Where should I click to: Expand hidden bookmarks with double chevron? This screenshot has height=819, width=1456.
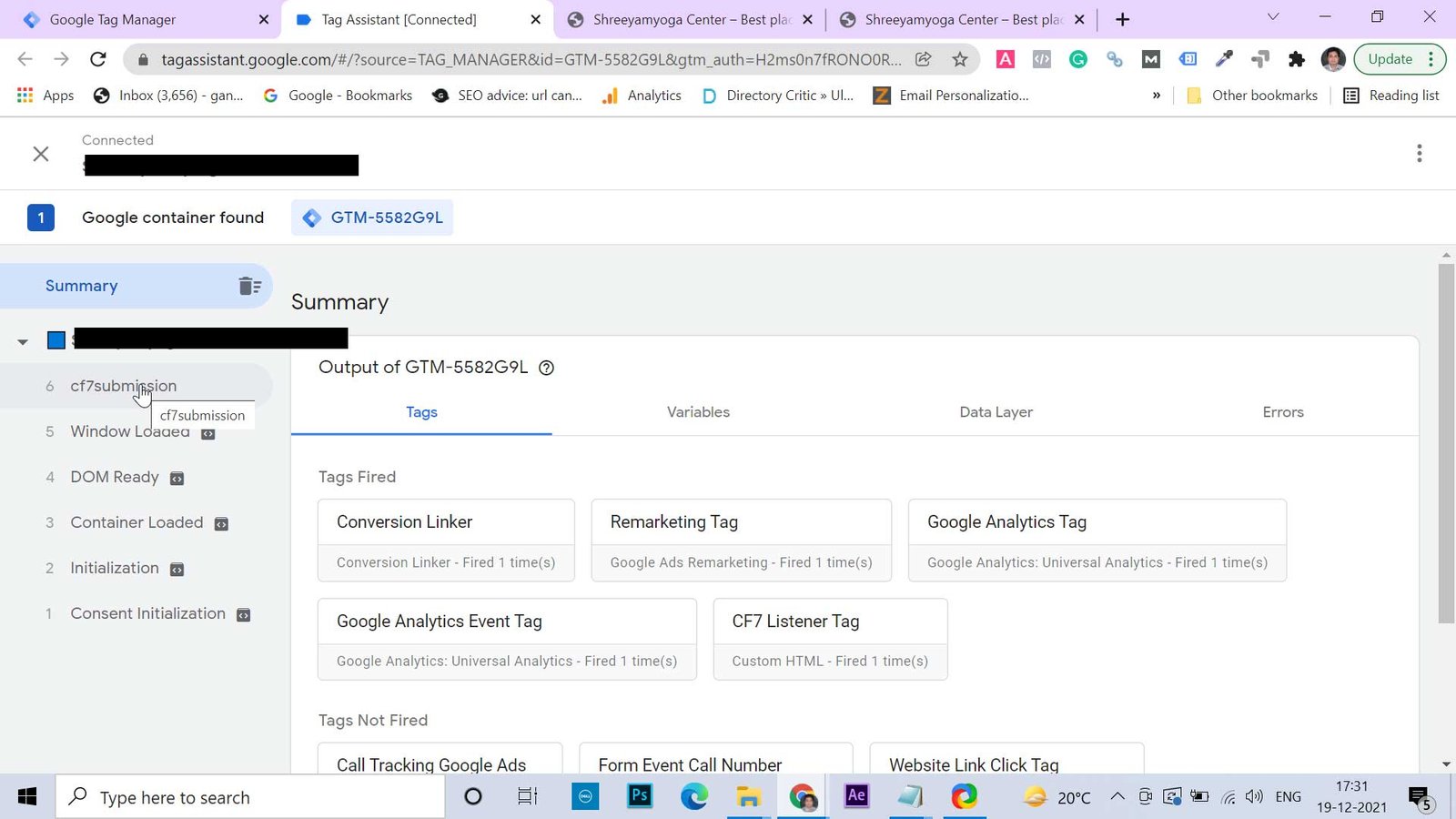(1157, 96)
